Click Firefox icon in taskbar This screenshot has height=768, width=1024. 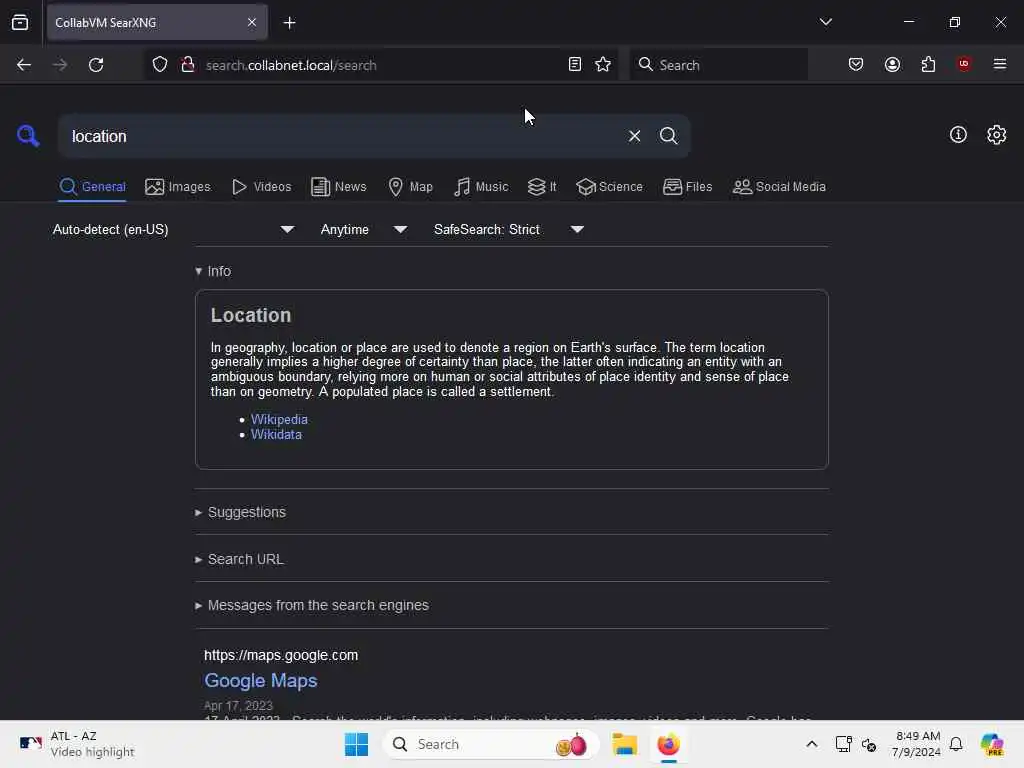point(668,744)
